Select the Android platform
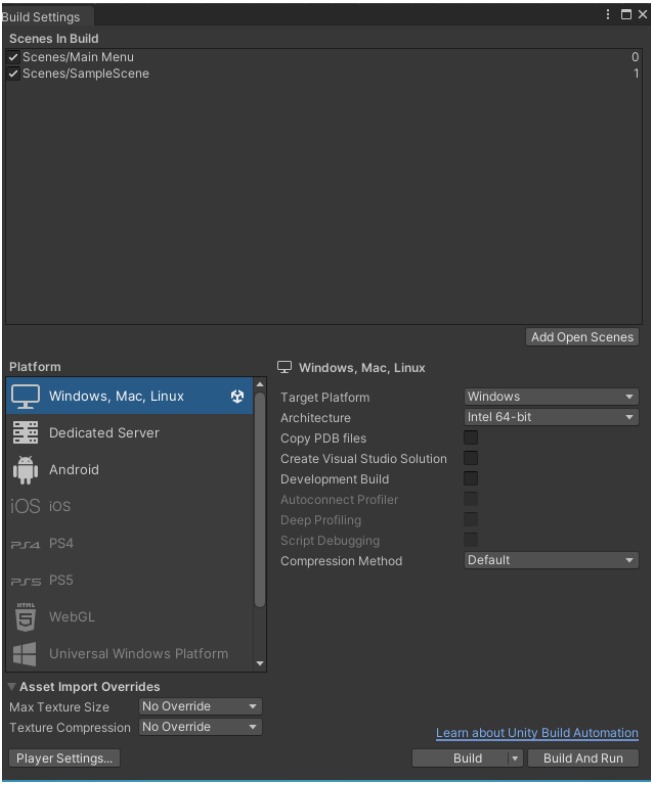 [x=129, y=470]
